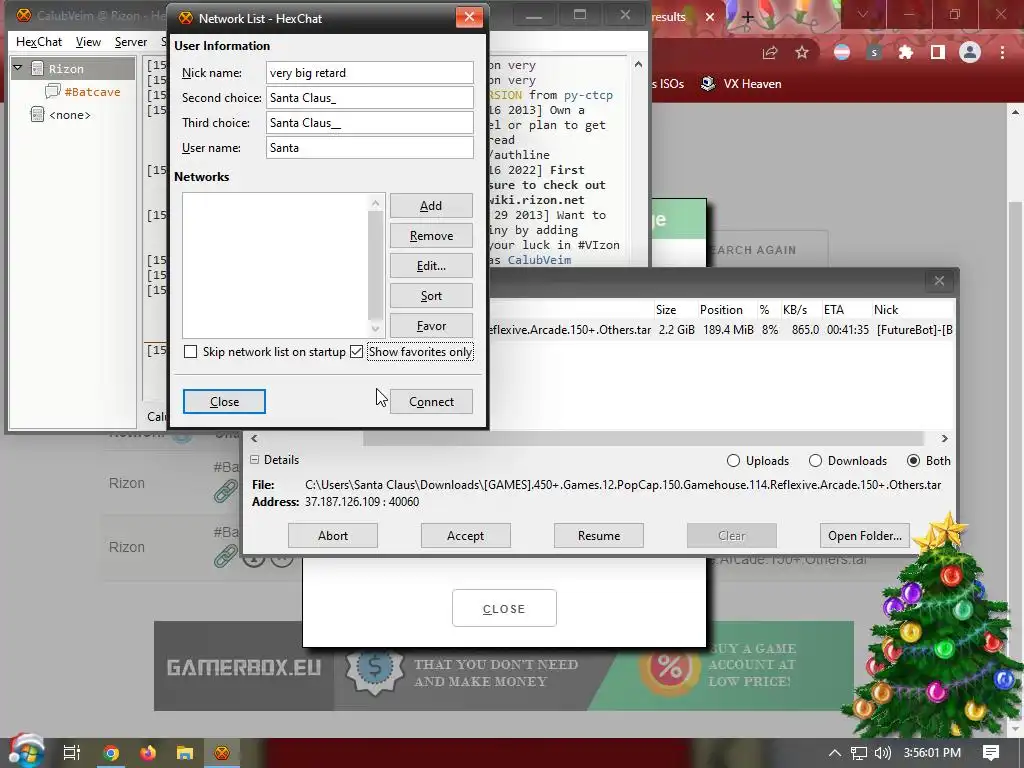Open the notification center icon
Image resolution: width=1024 pixels, height=768 pixels.
click(x=991, y=753)
